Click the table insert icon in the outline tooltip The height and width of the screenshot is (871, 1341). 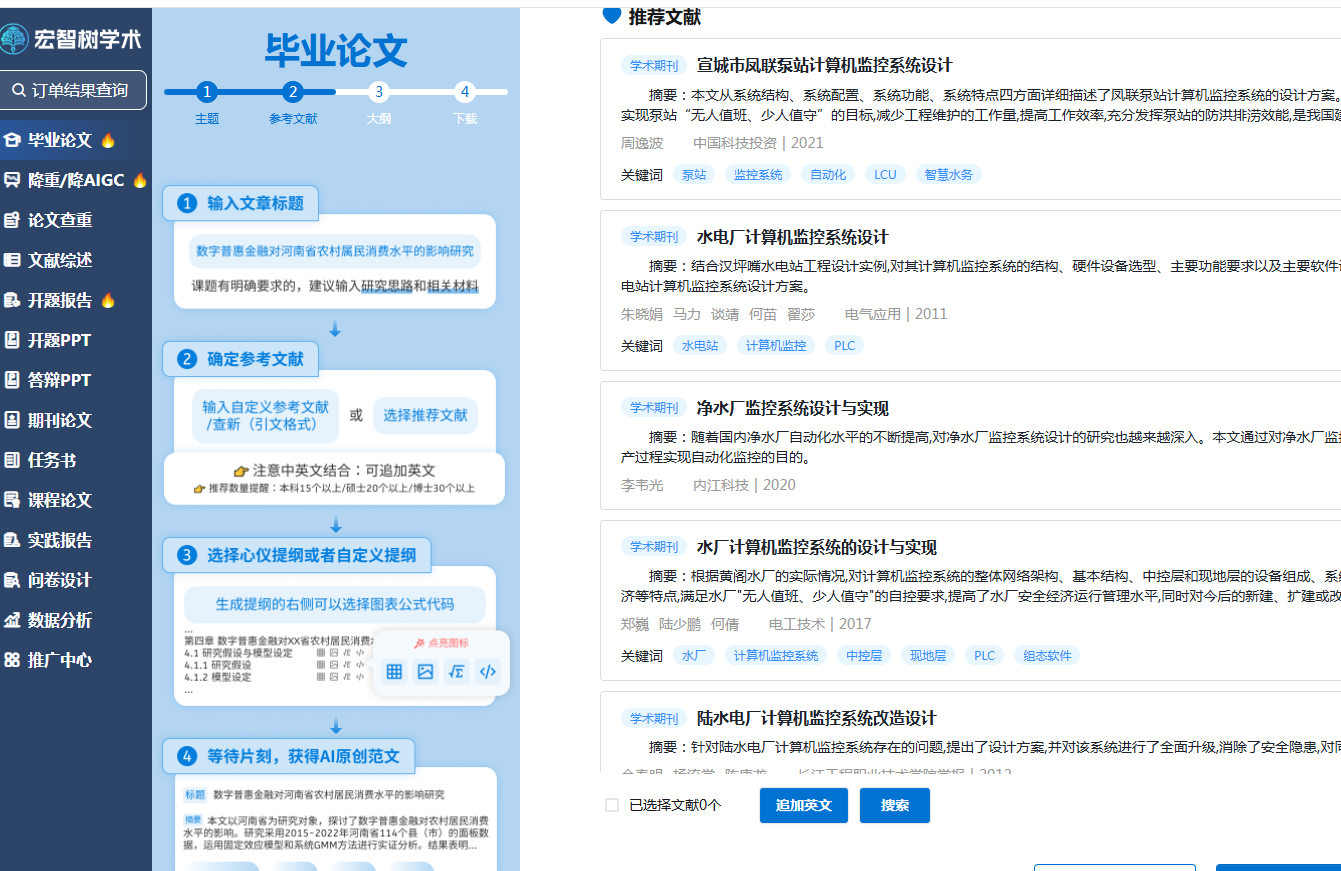(394, 671)
